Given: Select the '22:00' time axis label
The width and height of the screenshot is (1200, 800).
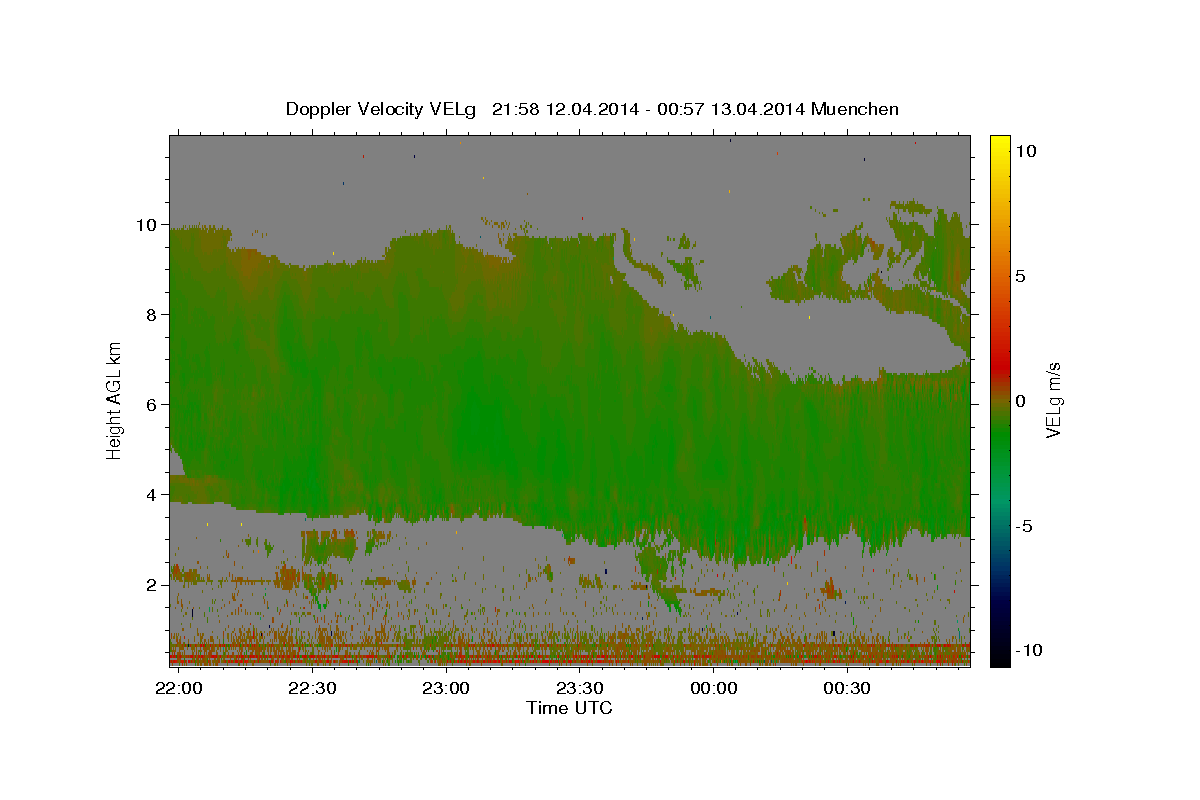Looking at the screenshot, I should [179, 689].
